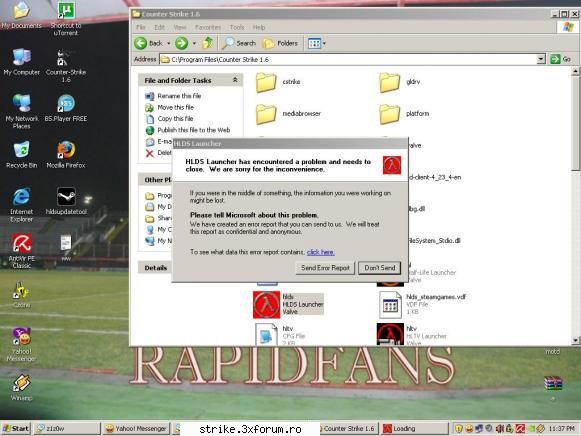
Task: Open the hldsupdatetool desktop icon
Action: click(x=66, y=196)
